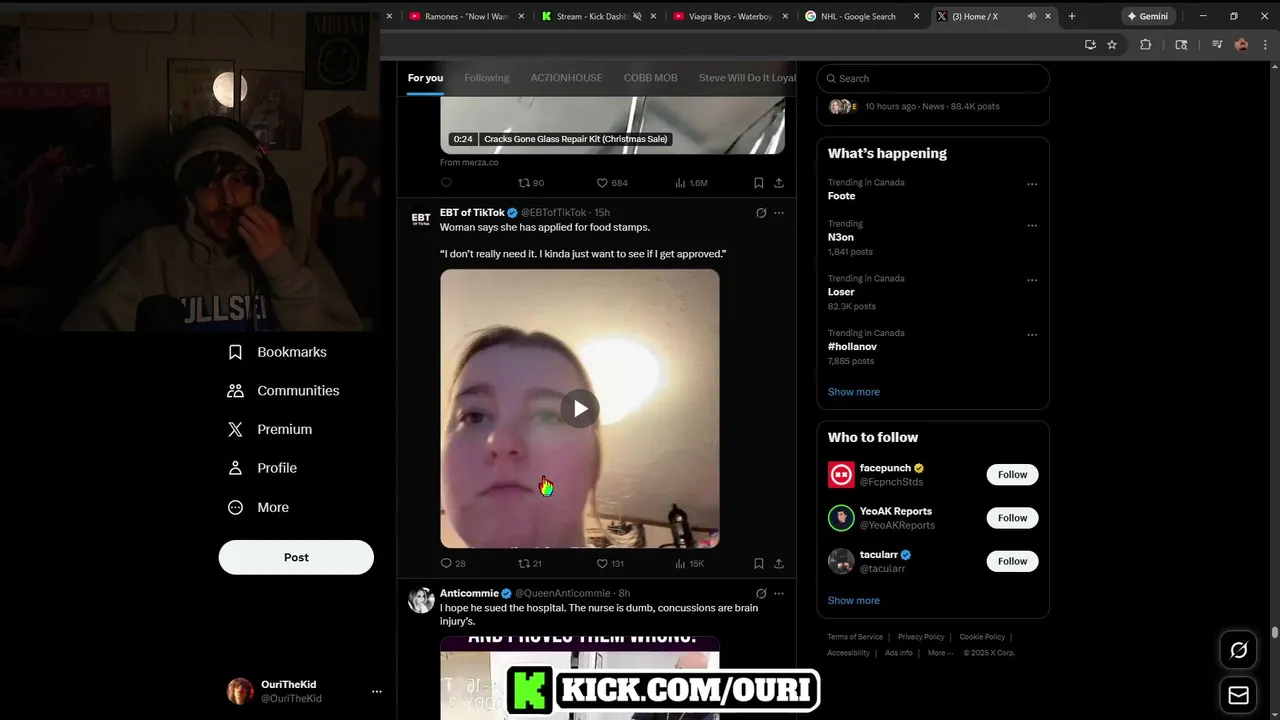Open the @EBTofTikTok handle link
The height and width of the screenshot is (720, 1280).
coord(554,213)
